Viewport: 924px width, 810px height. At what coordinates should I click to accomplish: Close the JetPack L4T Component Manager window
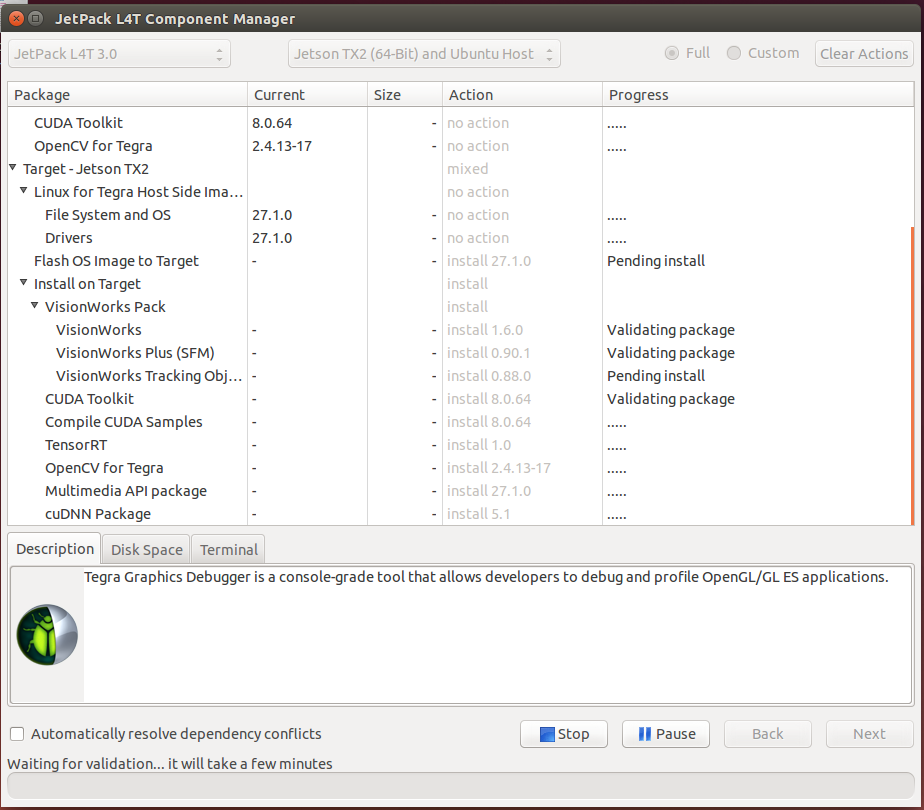click(x=16, y=19)
